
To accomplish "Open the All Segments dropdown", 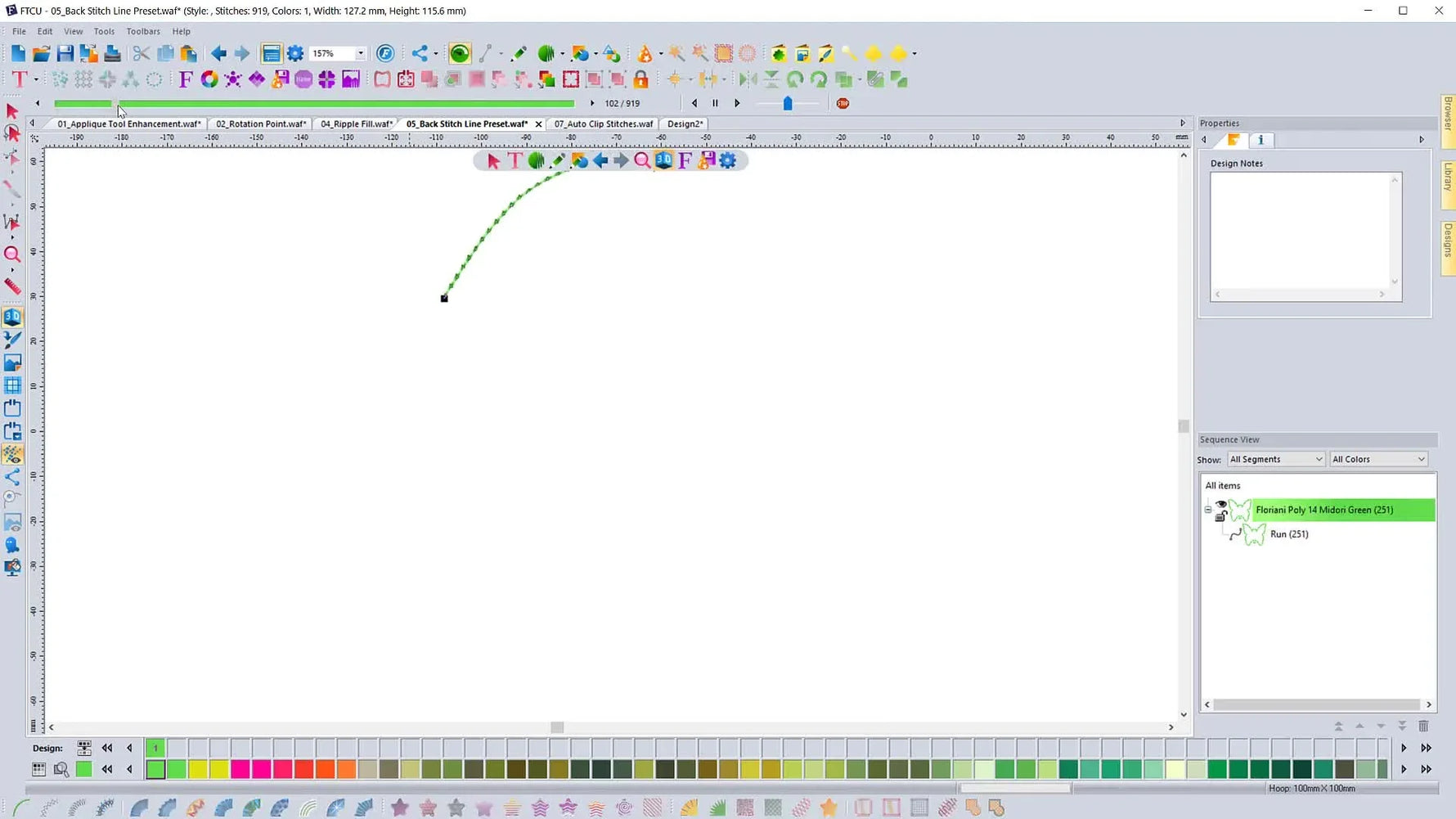I will pos(1275,459).
